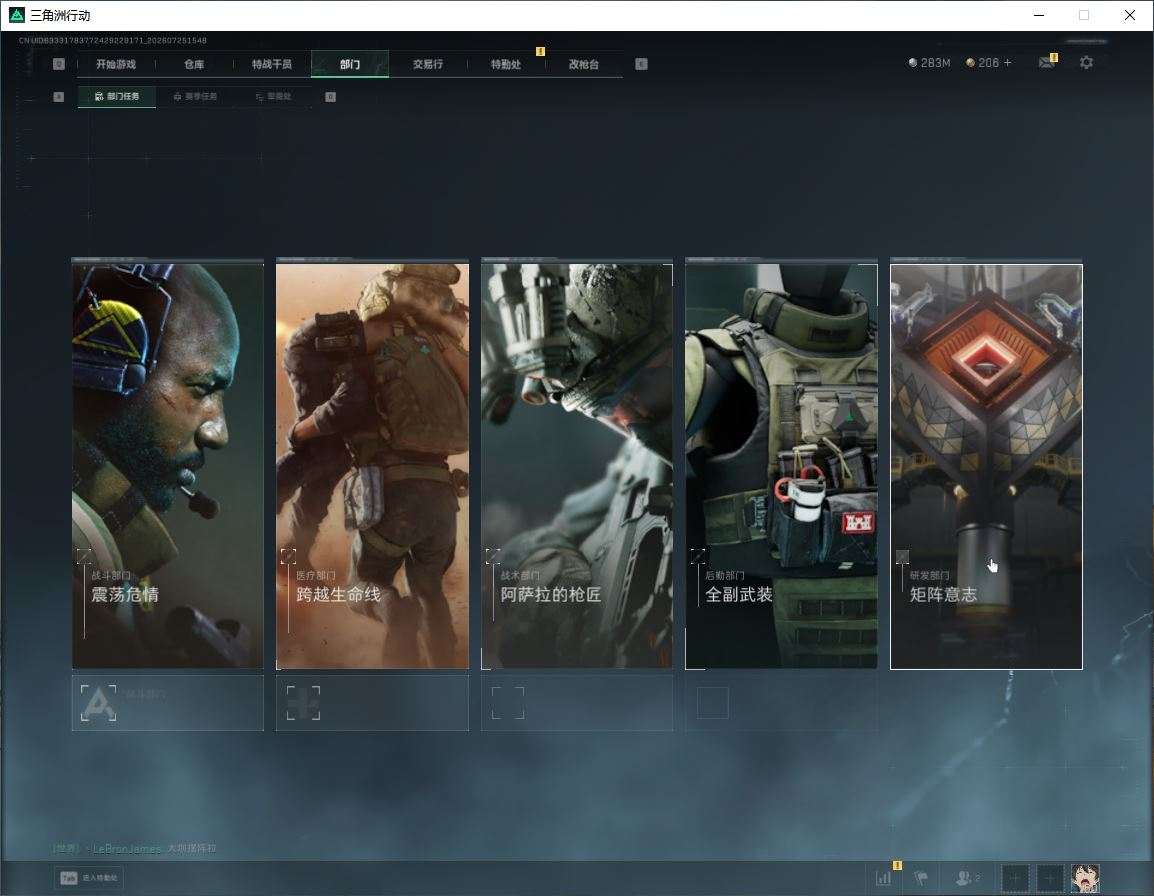The width and height of the screenshot is (1154, 896).
Task: Open the player avatar portrait
Action: (x=1086, y=878)
